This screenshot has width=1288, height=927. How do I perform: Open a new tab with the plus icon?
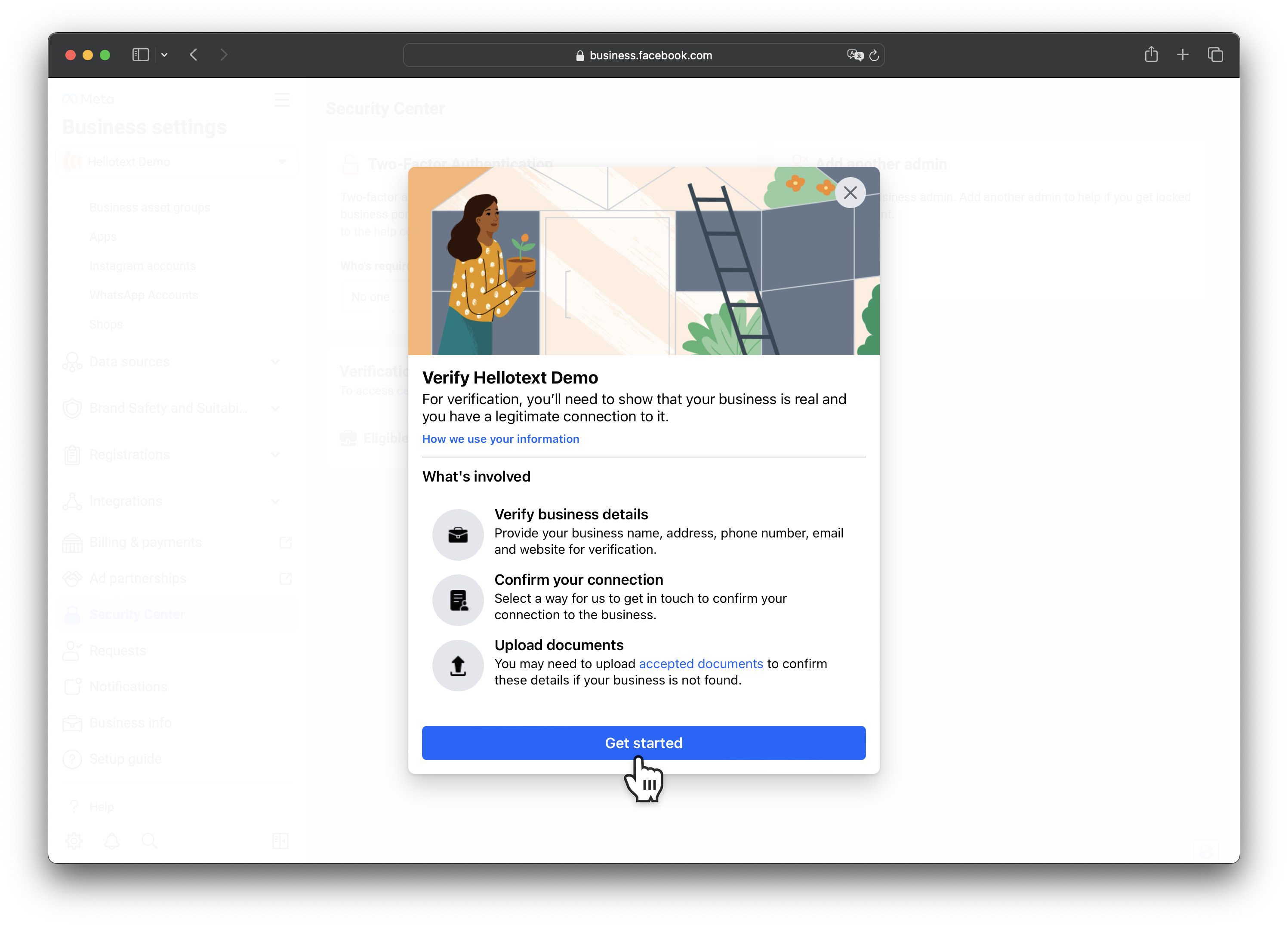[x=1183, y=55]
